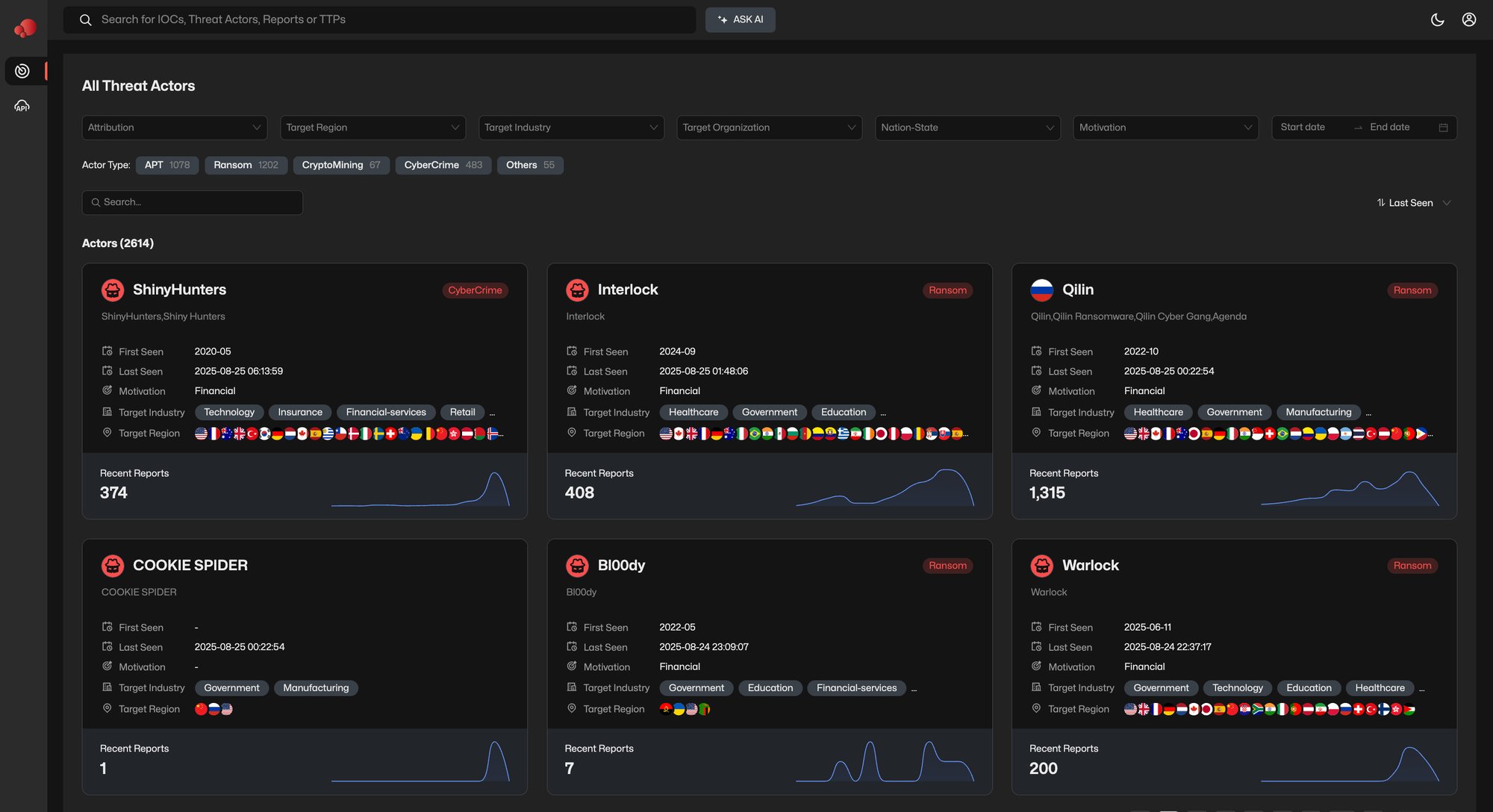The height and width of the screenshot is (812, 1493).
Task: Open the Interlock actor name
Action: (628, 290)
